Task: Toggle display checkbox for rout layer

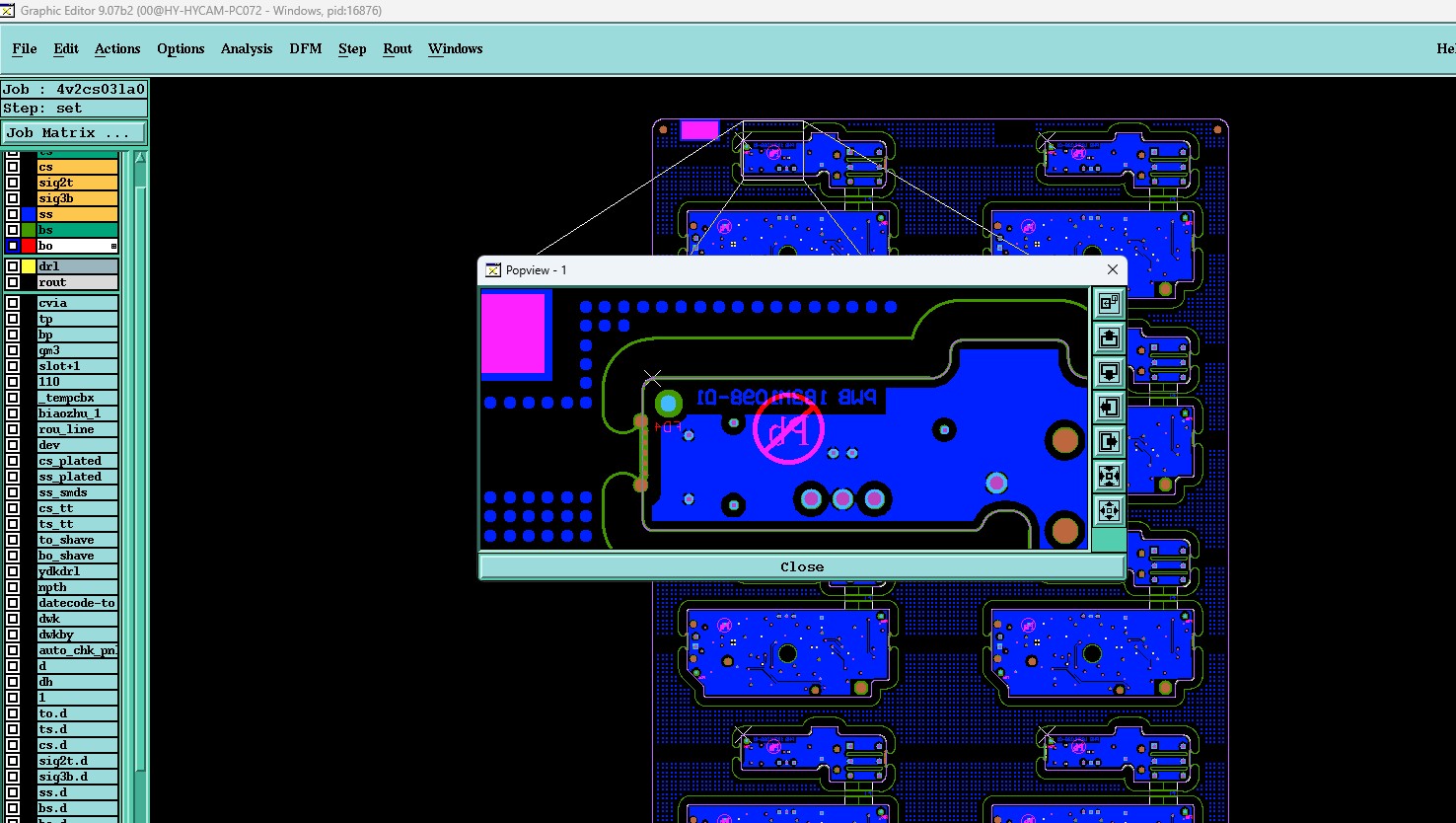Action: 13,282
